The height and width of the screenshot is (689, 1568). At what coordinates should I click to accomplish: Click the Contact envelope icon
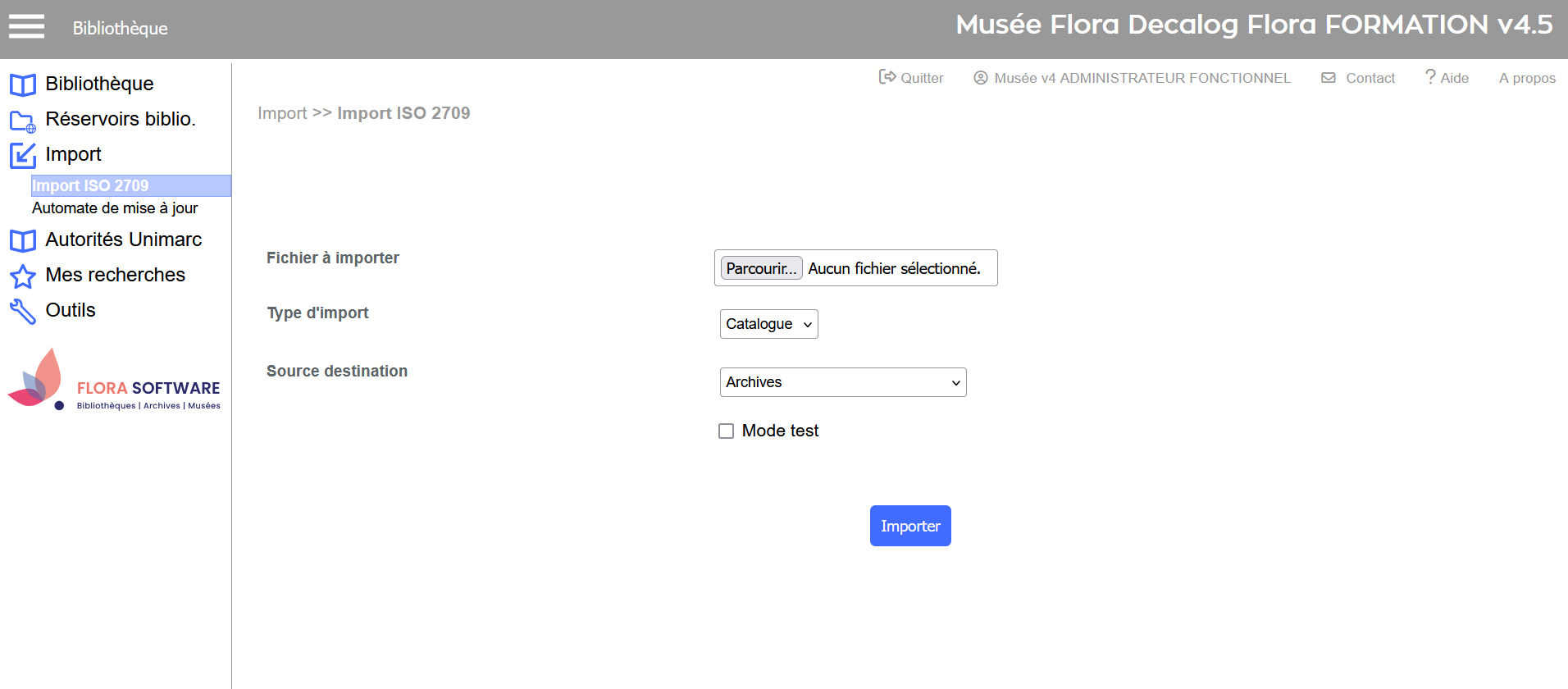1329,78
